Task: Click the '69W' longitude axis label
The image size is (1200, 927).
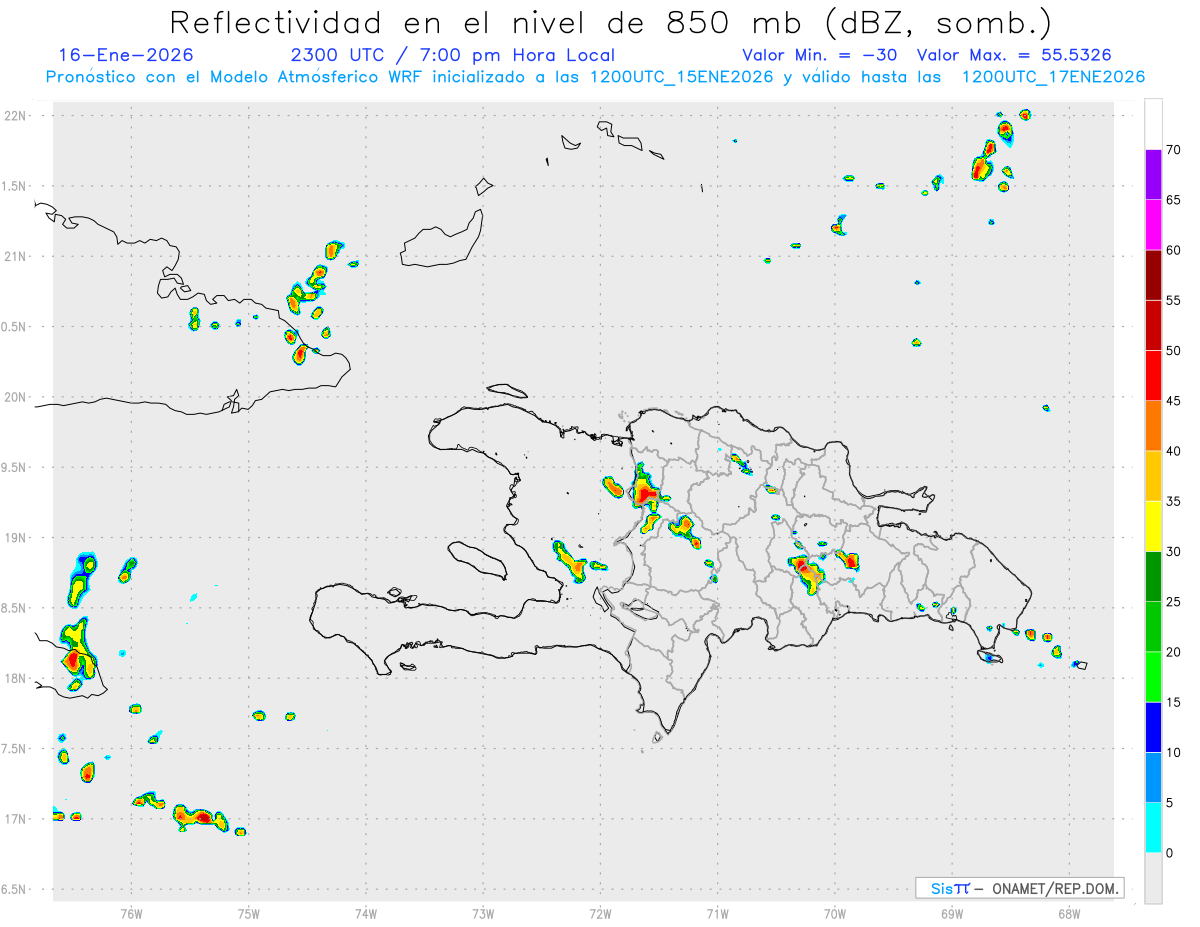Action: point(952,912)
